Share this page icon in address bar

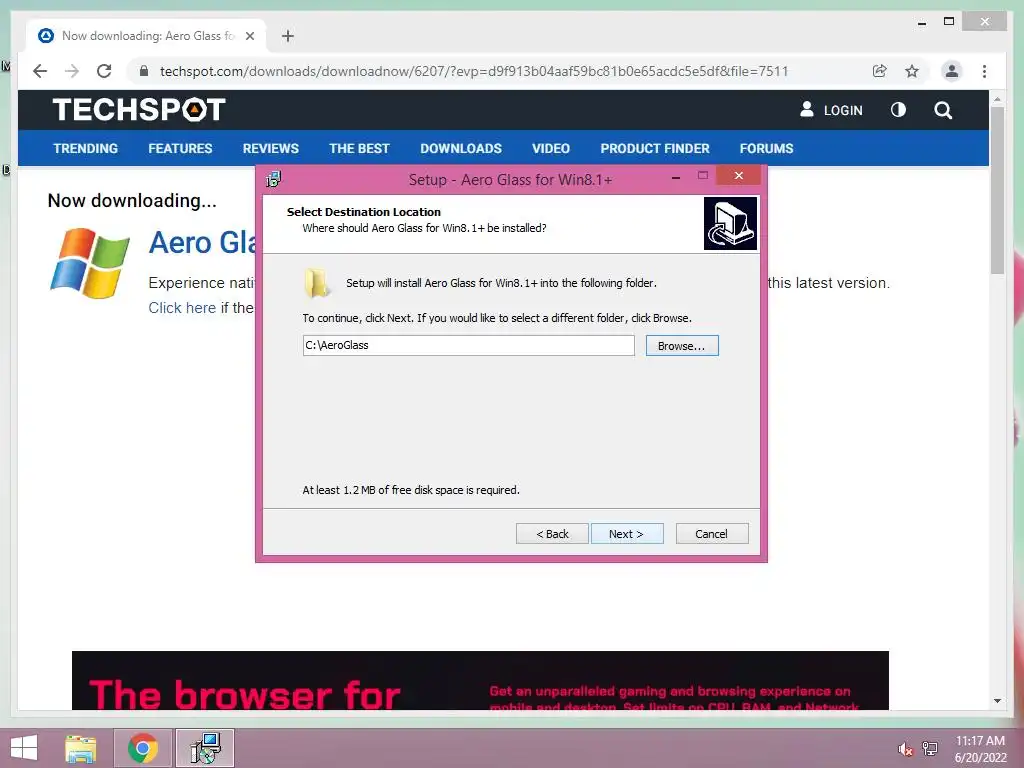tap(880, 71)
